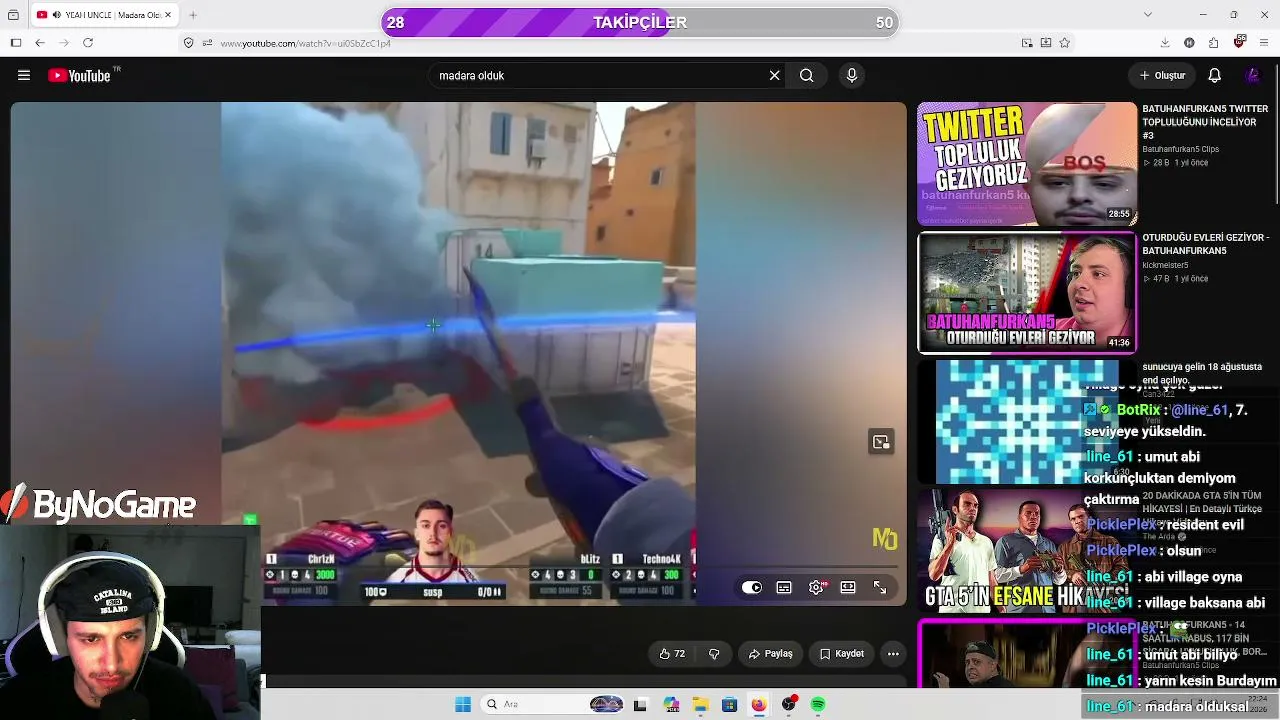Open the video player settings gear
Image resolution: width=1280 pixels, height=720 pixels.
coord(817,588)
